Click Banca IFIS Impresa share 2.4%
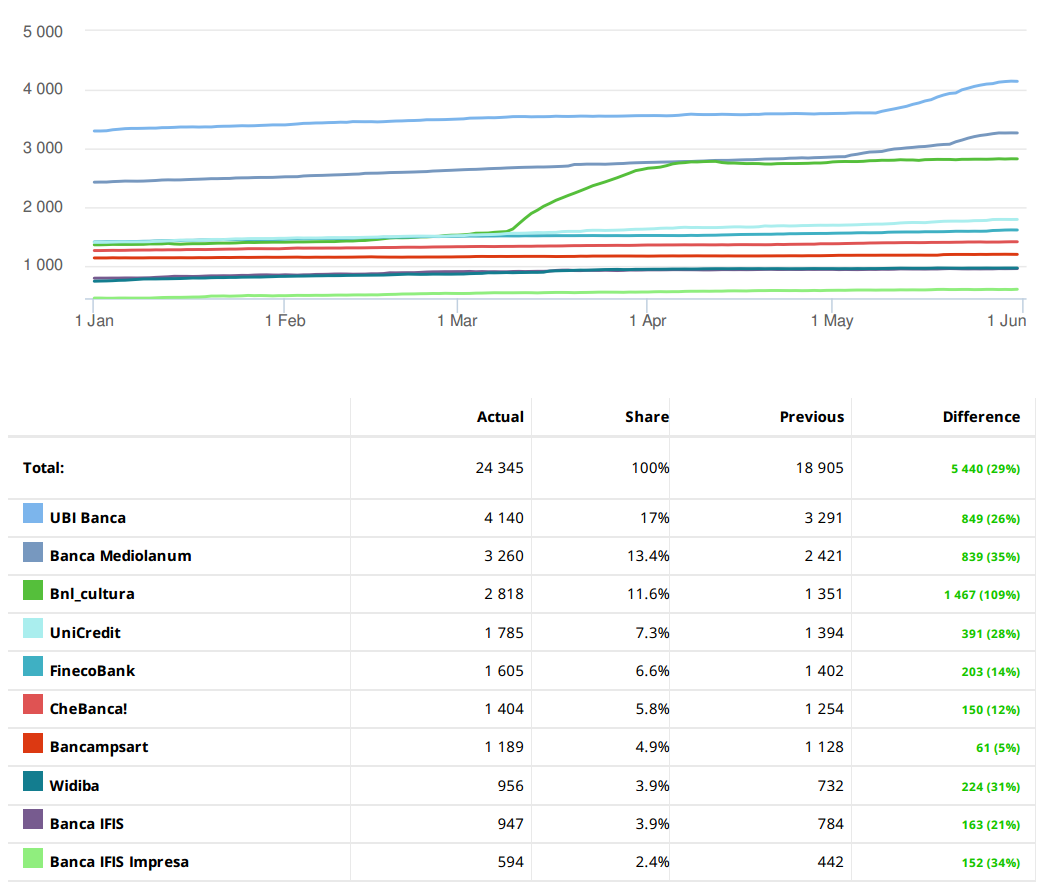Screen dimensions: 1043x889 (653, 862)
